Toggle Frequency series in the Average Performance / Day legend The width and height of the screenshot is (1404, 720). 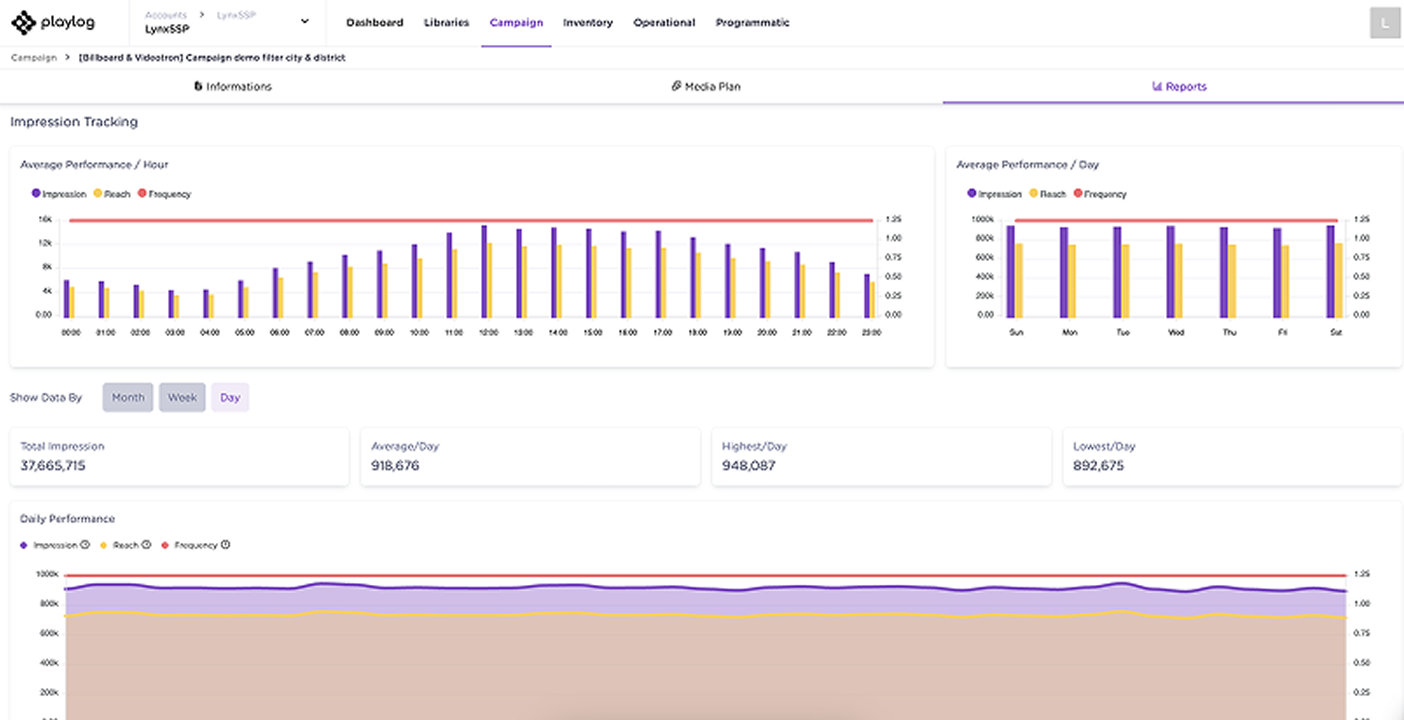tap(1100, 194)
